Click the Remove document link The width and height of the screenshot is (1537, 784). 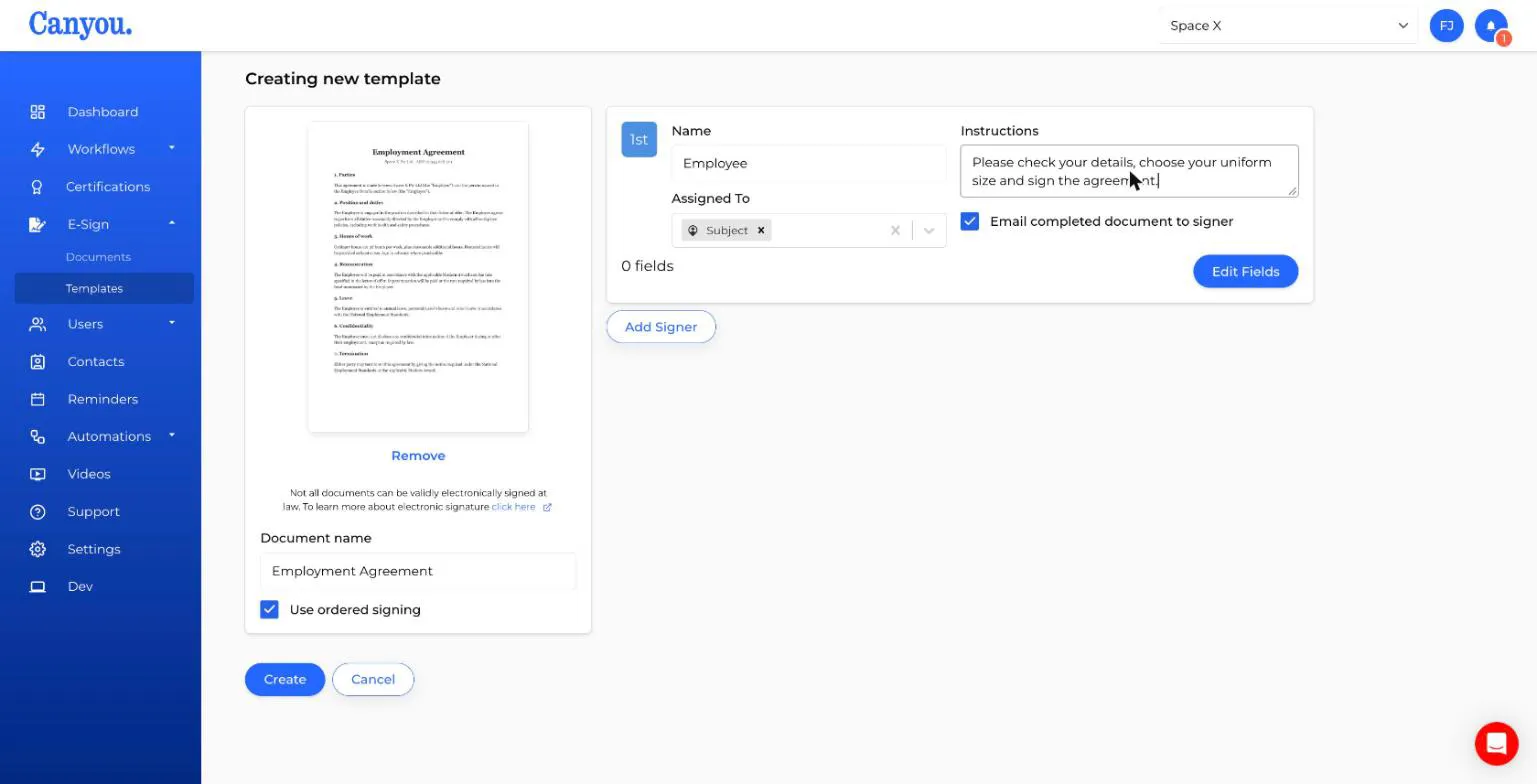[x=418, y=456]
